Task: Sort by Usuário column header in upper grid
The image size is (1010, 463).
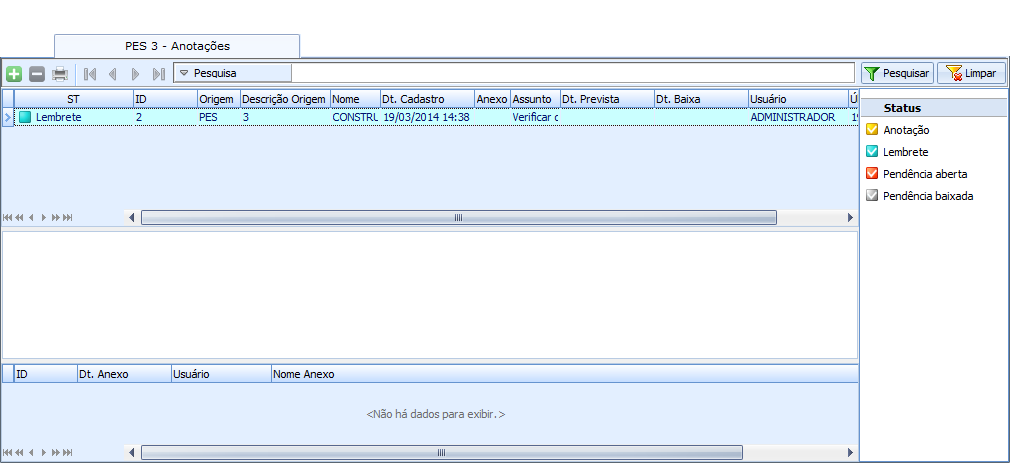Action: [x=798, y=99]
